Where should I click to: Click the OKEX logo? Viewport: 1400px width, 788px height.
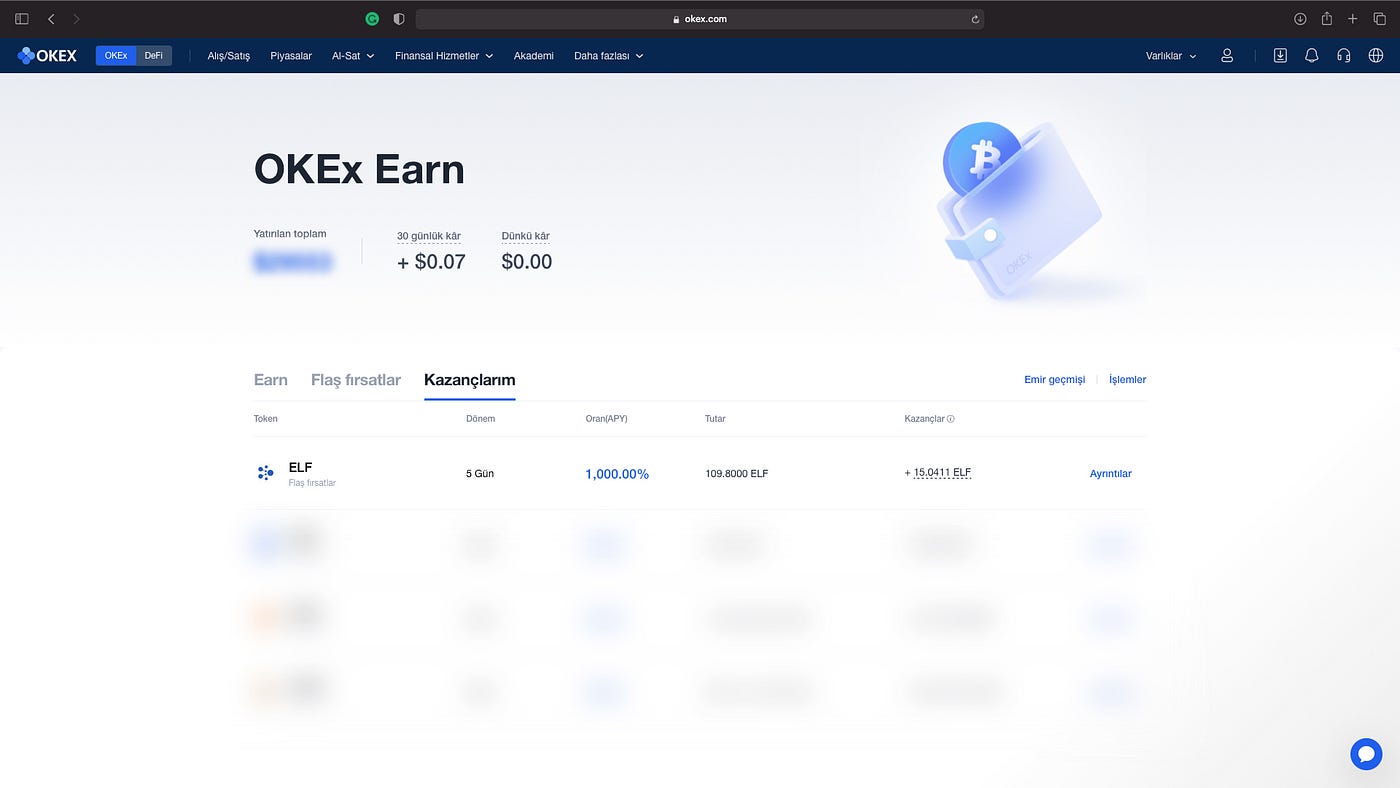click(x=47, y=56)
